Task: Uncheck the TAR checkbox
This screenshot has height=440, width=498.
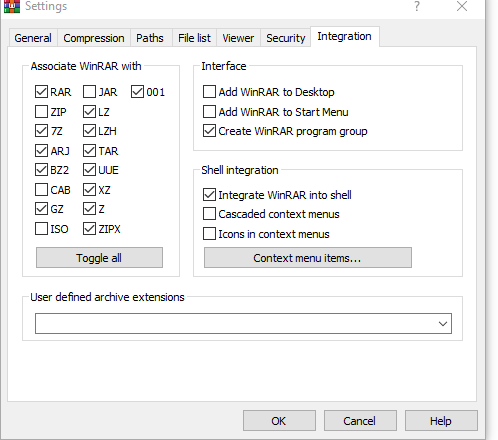Action: coord(89,151)
